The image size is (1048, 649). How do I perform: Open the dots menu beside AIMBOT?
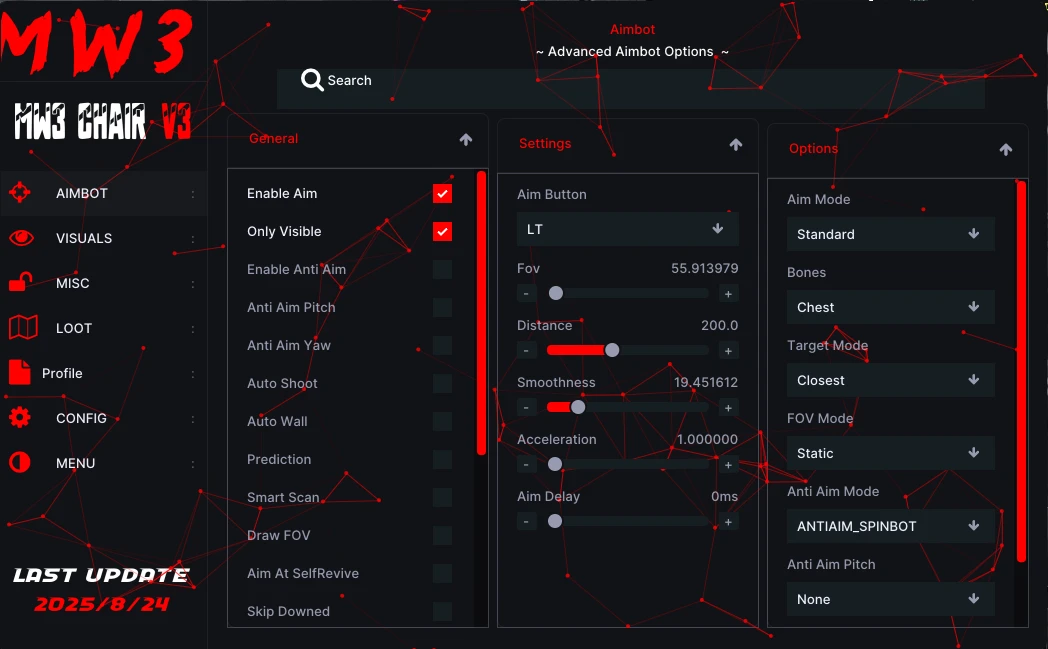pos(193,194)
